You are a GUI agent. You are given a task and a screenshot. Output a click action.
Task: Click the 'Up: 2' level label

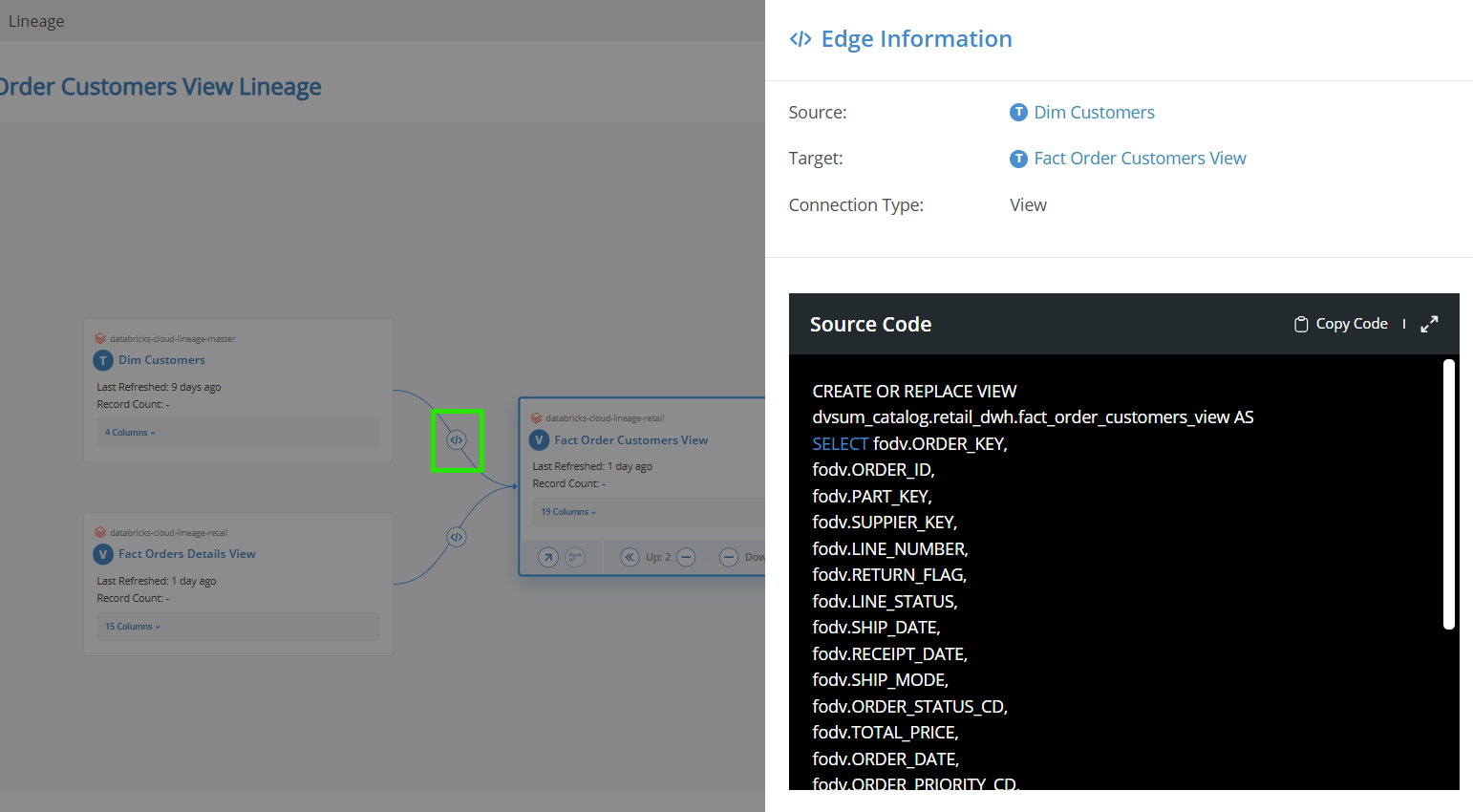click(658, 557)
